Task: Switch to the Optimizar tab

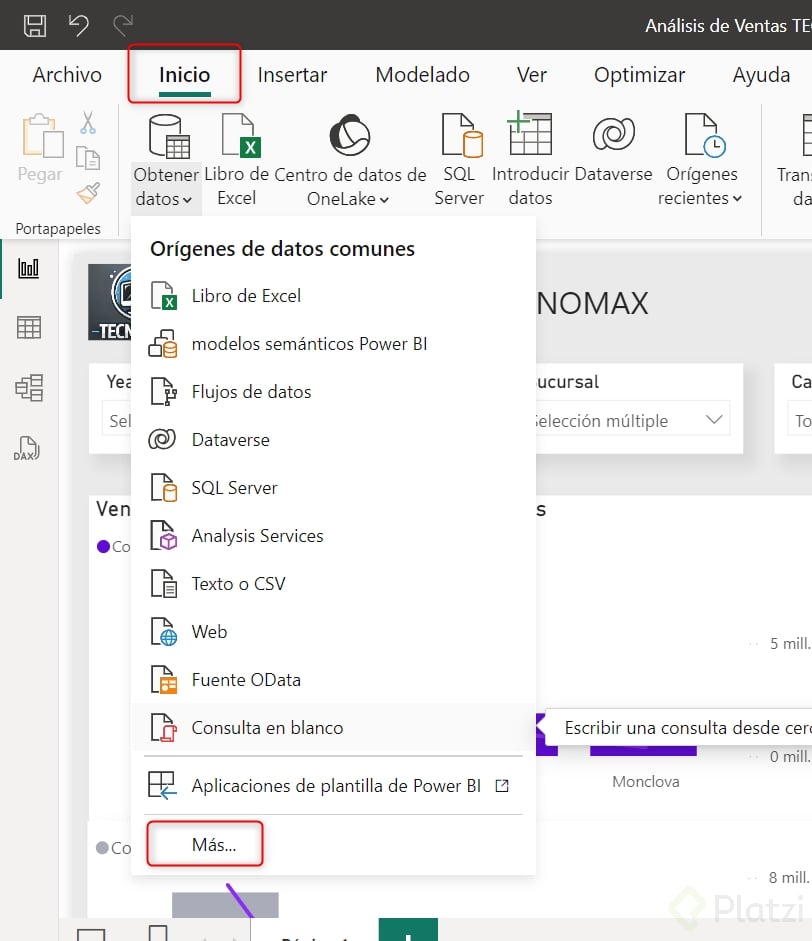Action: coord(640,75)
